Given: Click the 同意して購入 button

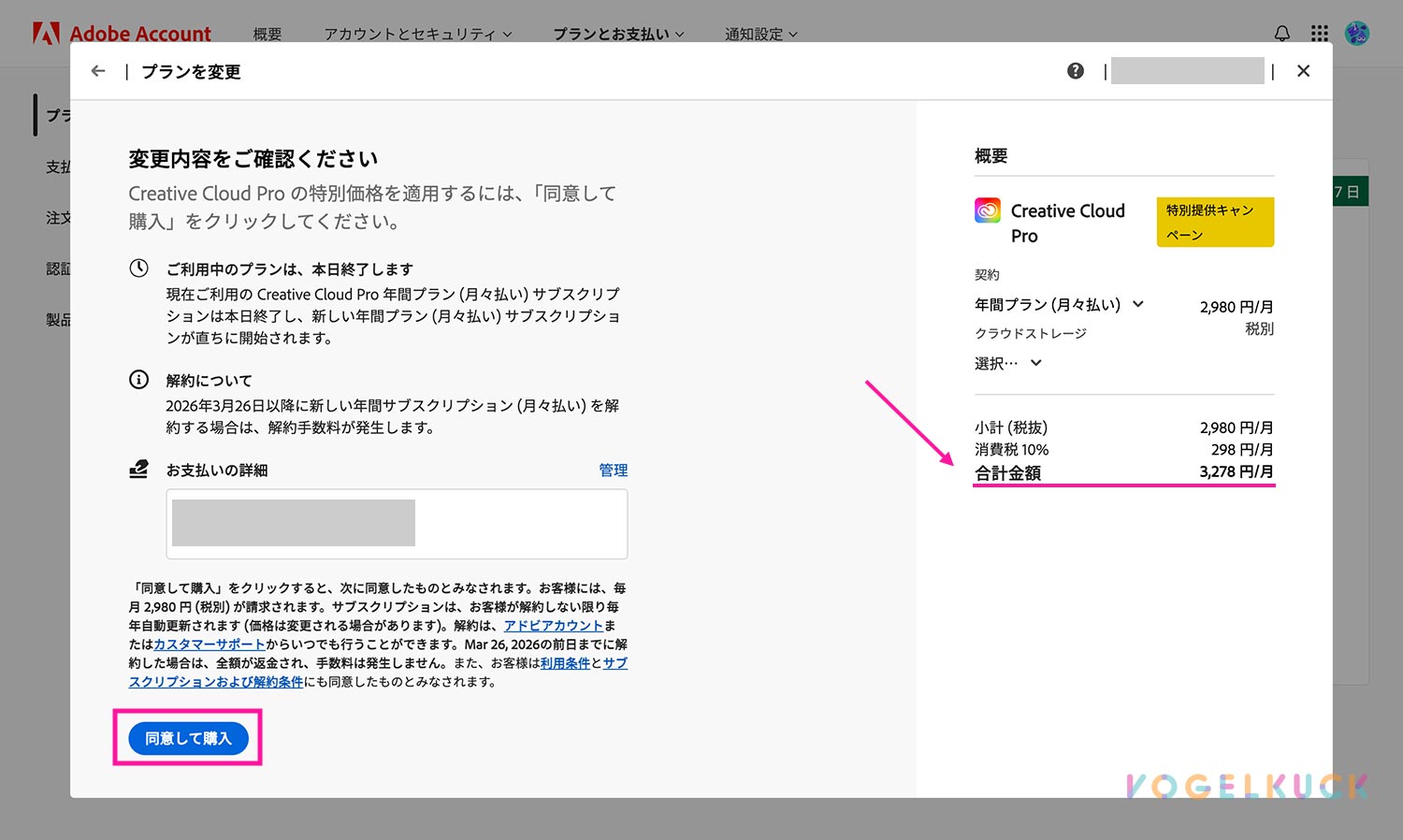Looking at the screenshot, I should (187, 738).
